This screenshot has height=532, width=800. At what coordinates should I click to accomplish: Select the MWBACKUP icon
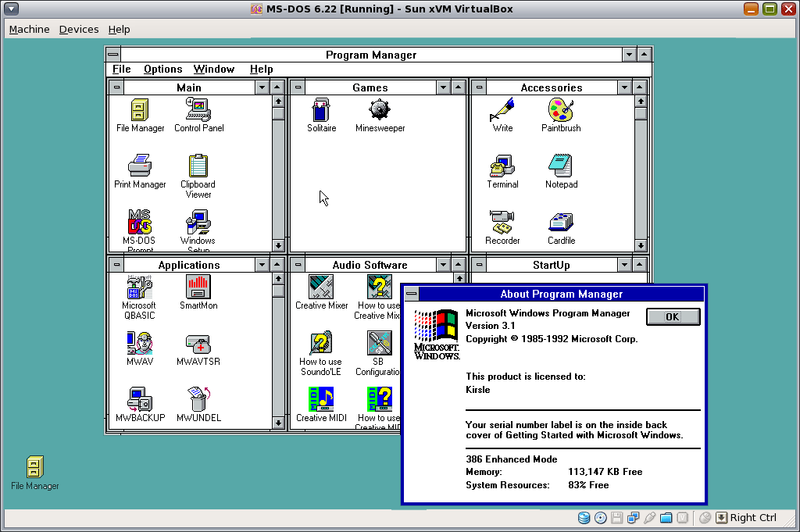(x=140, y=404)
